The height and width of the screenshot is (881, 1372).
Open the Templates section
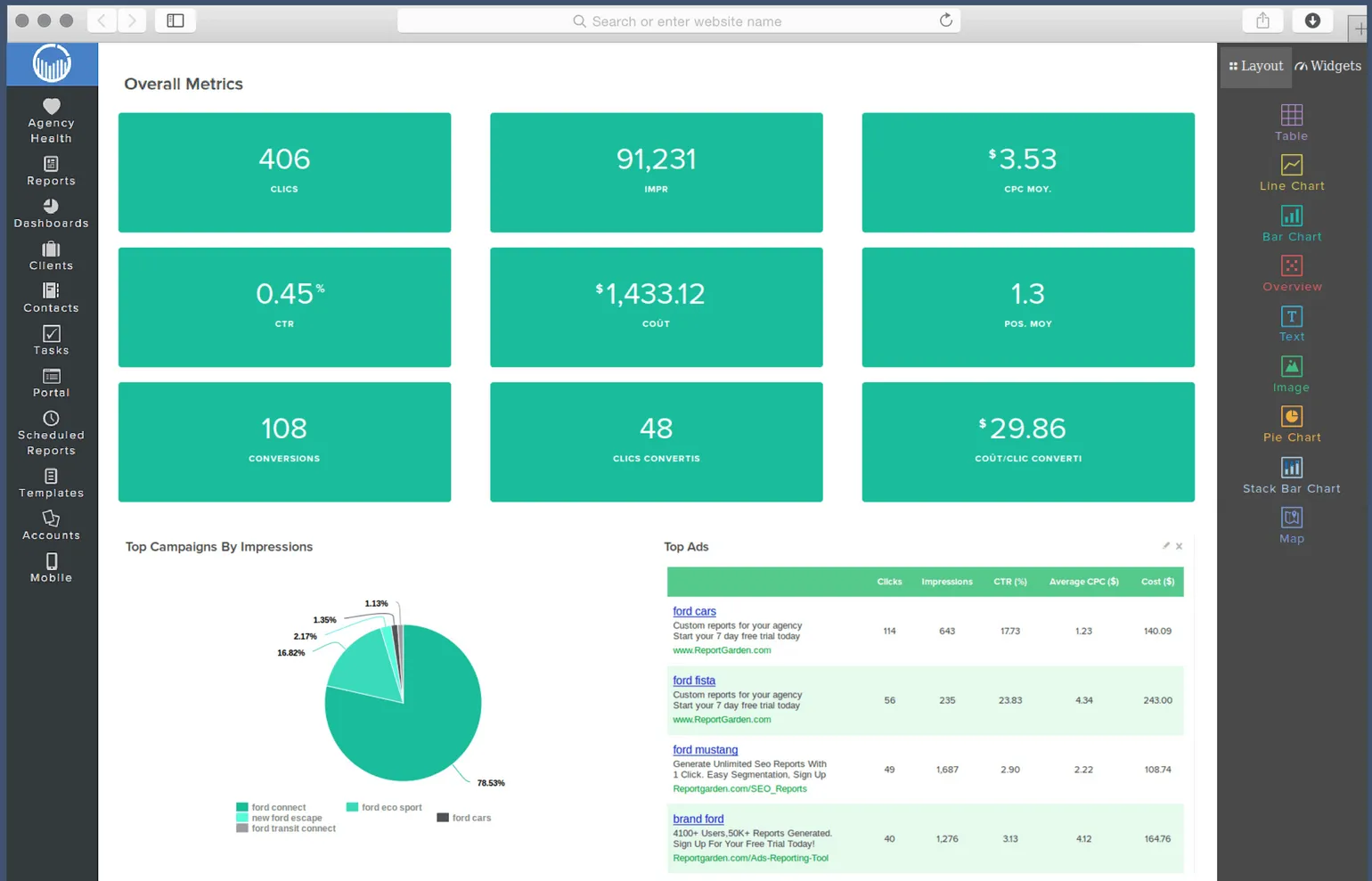click(x=50, y=484)
